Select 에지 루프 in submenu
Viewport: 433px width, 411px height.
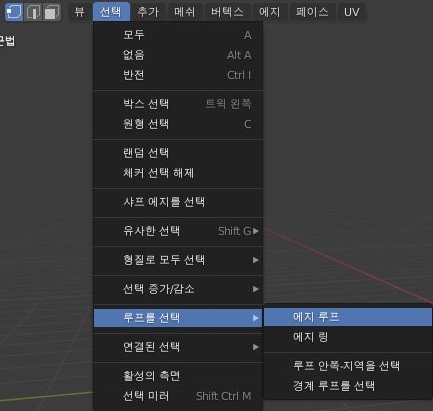point(348,317)
